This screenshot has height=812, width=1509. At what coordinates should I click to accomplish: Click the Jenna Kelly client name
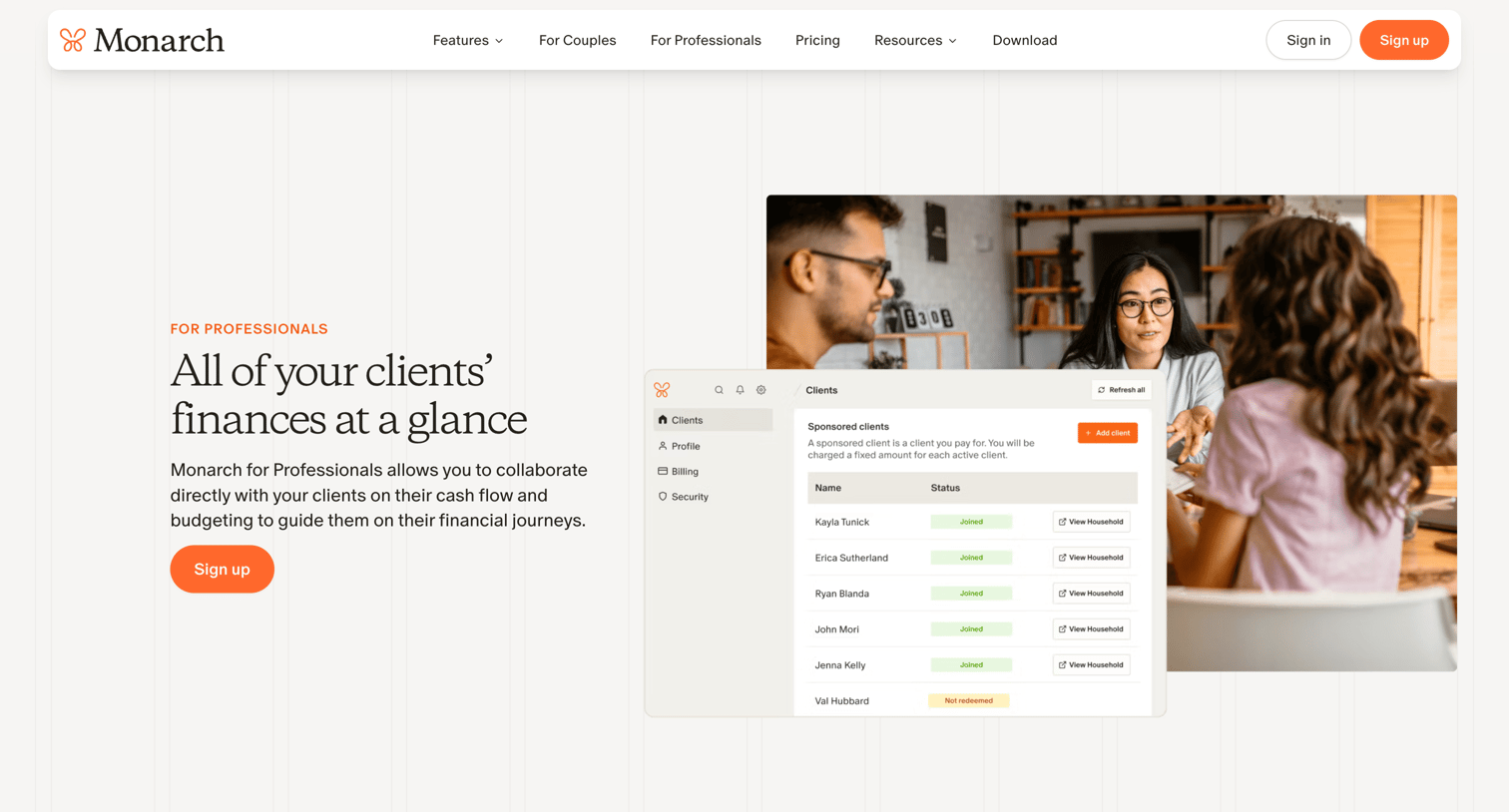click(x=840, y=665)
